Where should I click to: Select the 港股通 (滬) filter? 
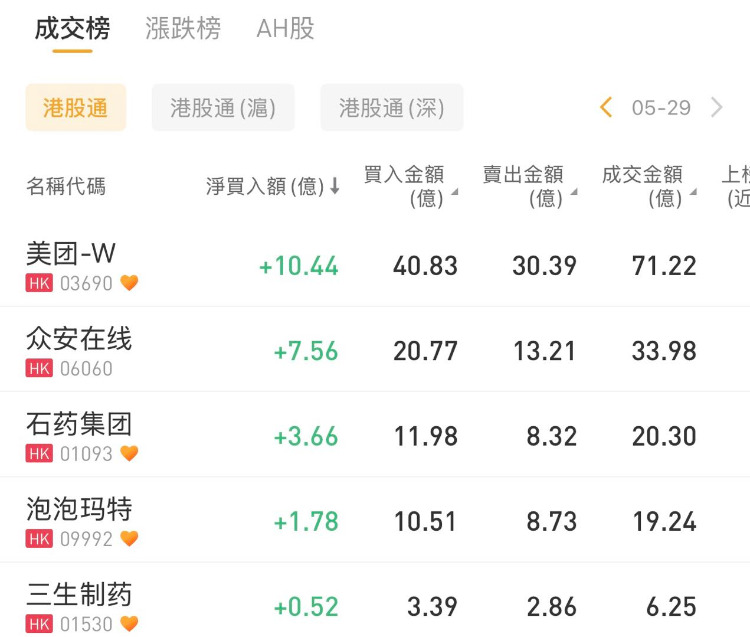pos(223,108)
